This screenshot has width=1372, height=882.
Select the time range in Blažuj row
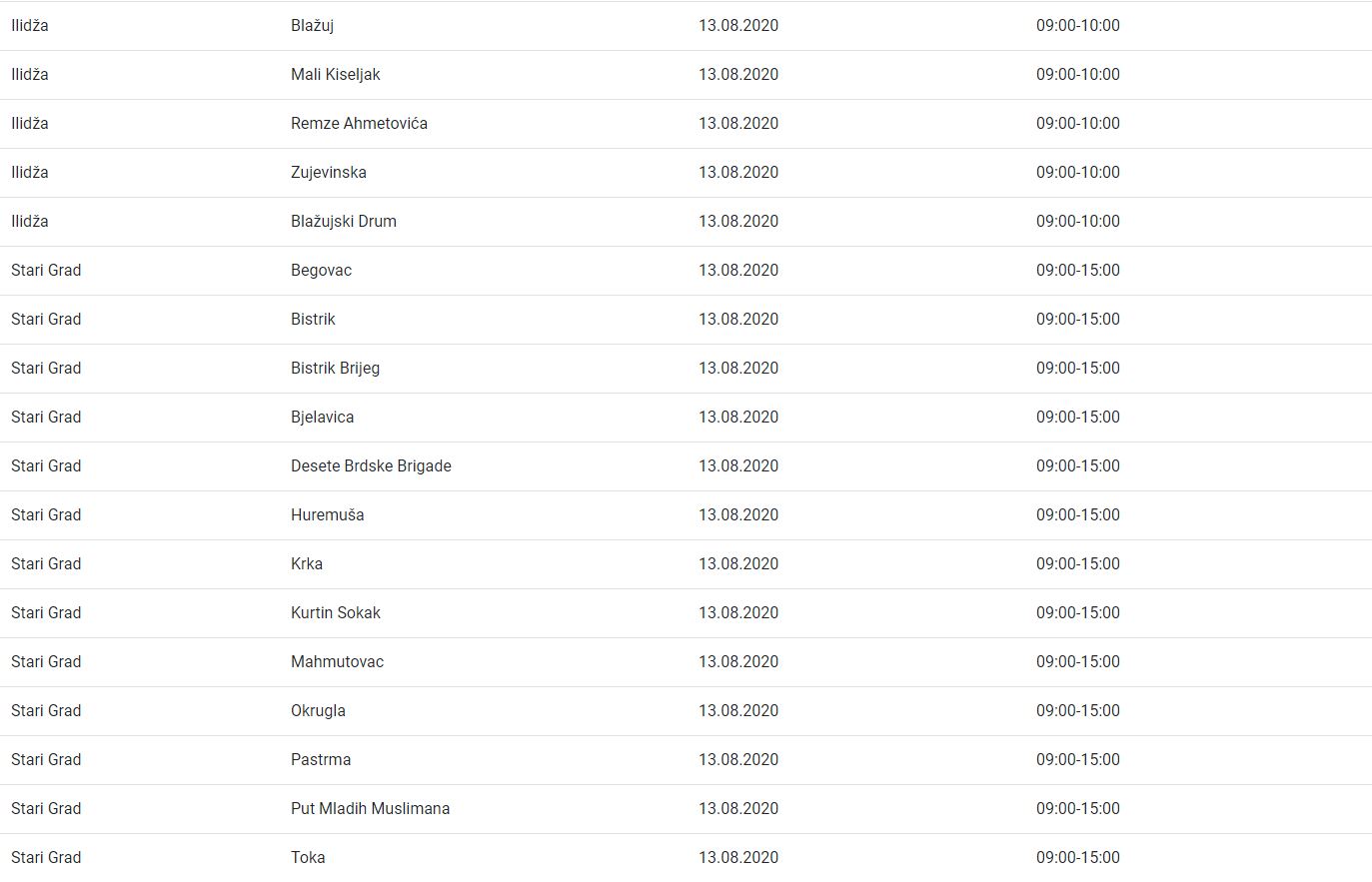tap(1077, 26)
